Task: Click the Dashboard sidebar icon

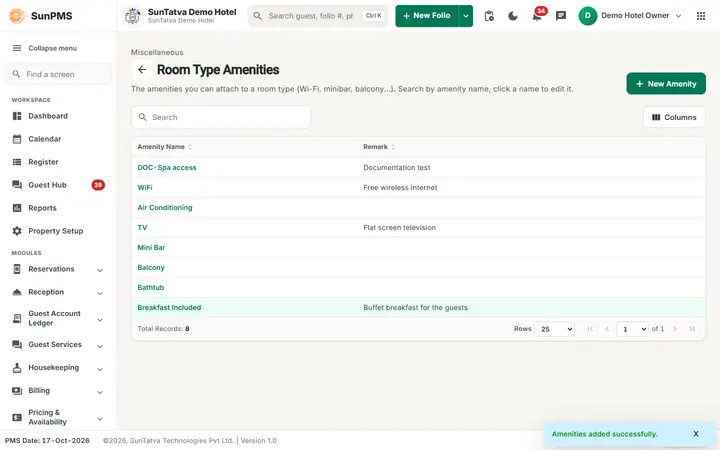Action: coord(17,116)
